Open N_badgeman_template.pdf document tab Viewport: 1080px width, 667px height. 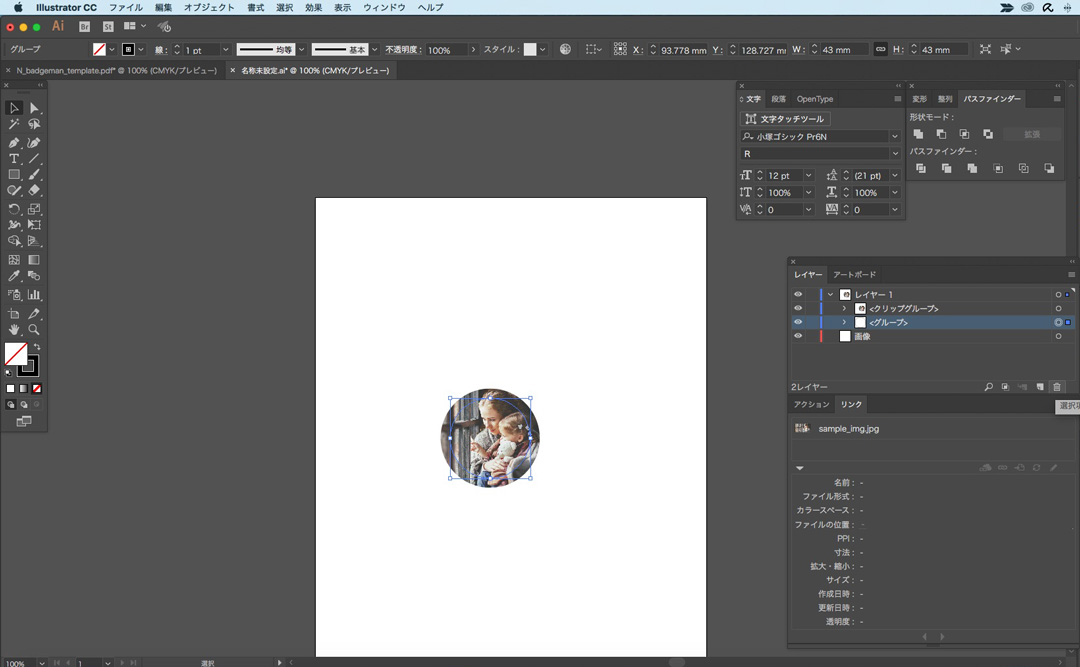116,71
